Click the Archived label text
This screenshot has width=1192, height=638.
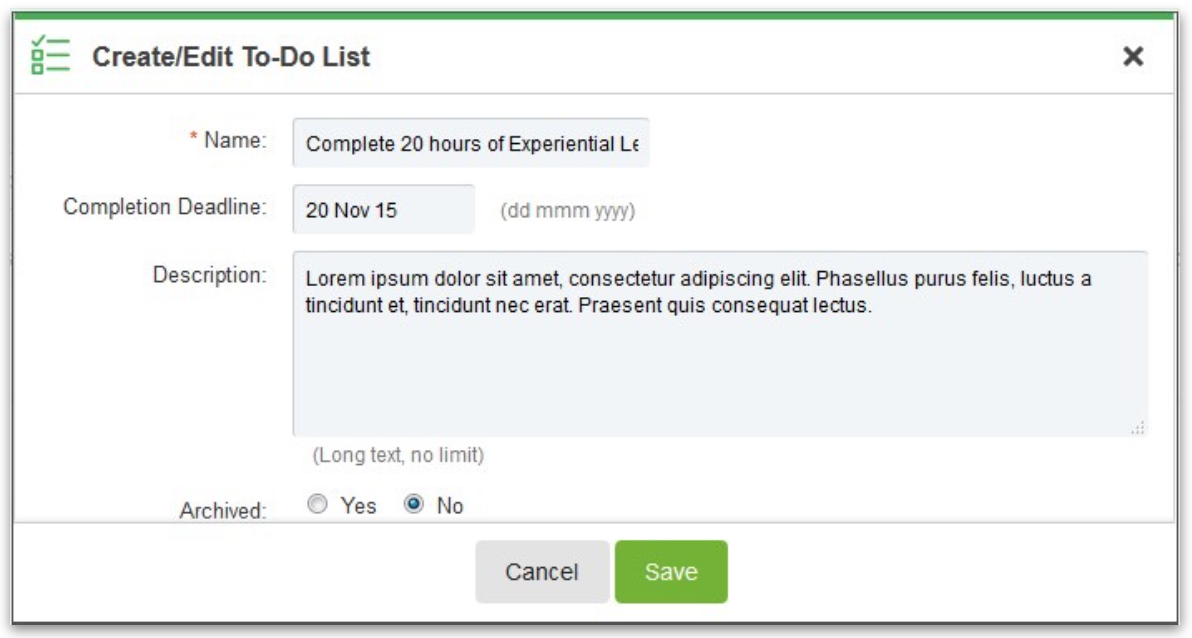pyautogui.click(x=223, y=510)
